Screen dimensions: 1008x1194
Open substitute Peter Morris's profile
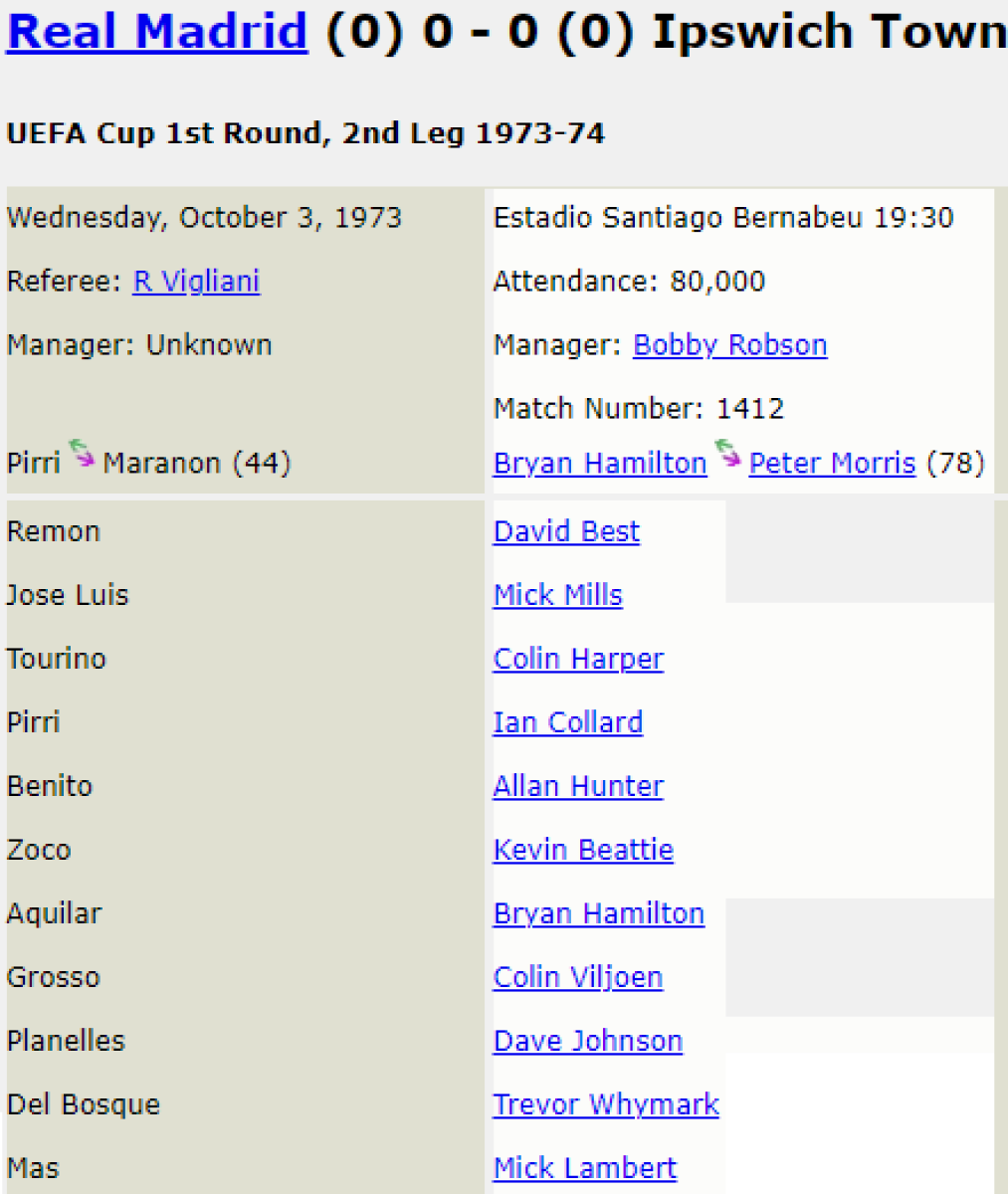[832, 464]
